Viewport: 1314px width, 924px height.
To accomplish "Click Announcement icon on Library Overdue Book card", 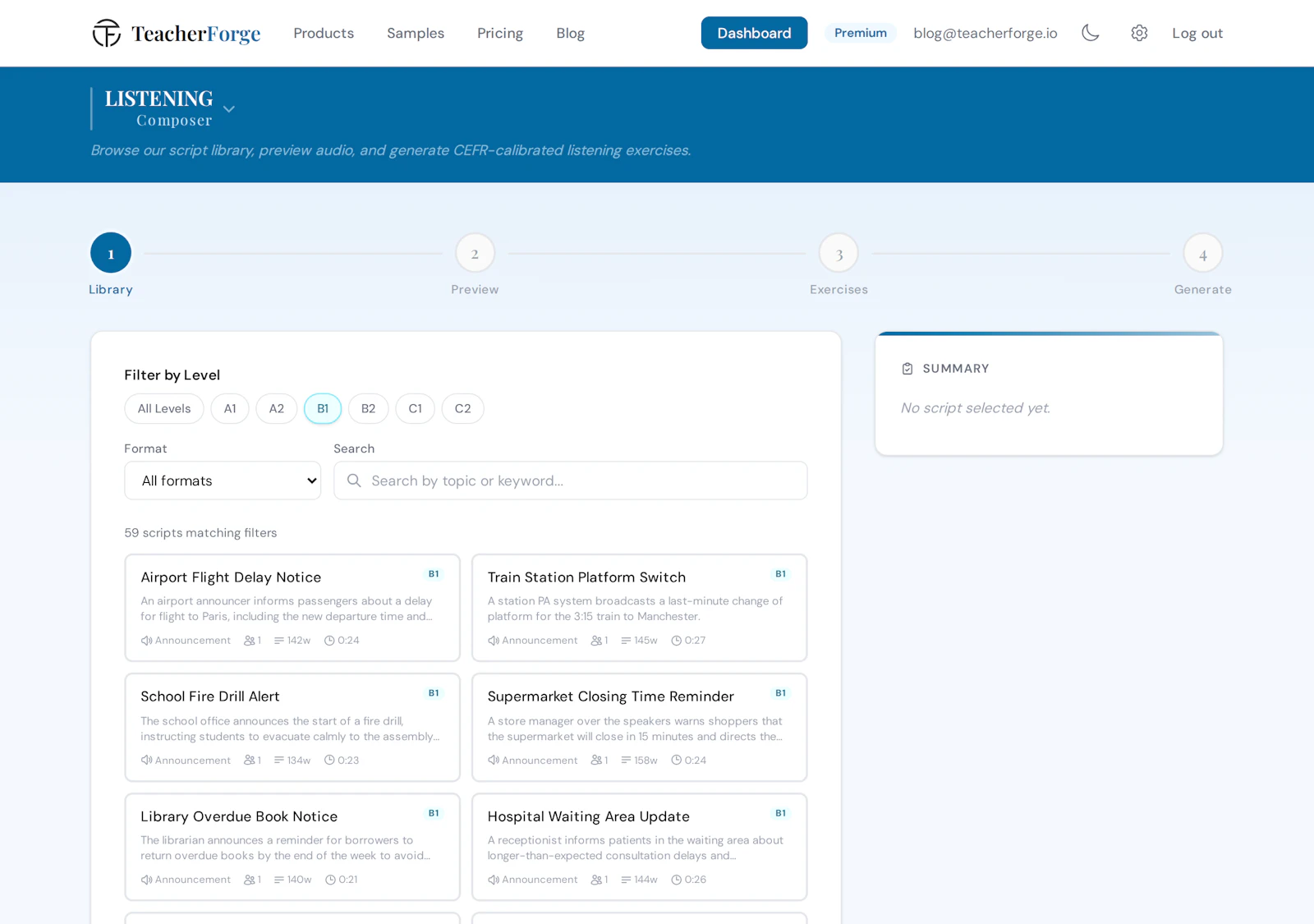I will [x=146, y=880].
